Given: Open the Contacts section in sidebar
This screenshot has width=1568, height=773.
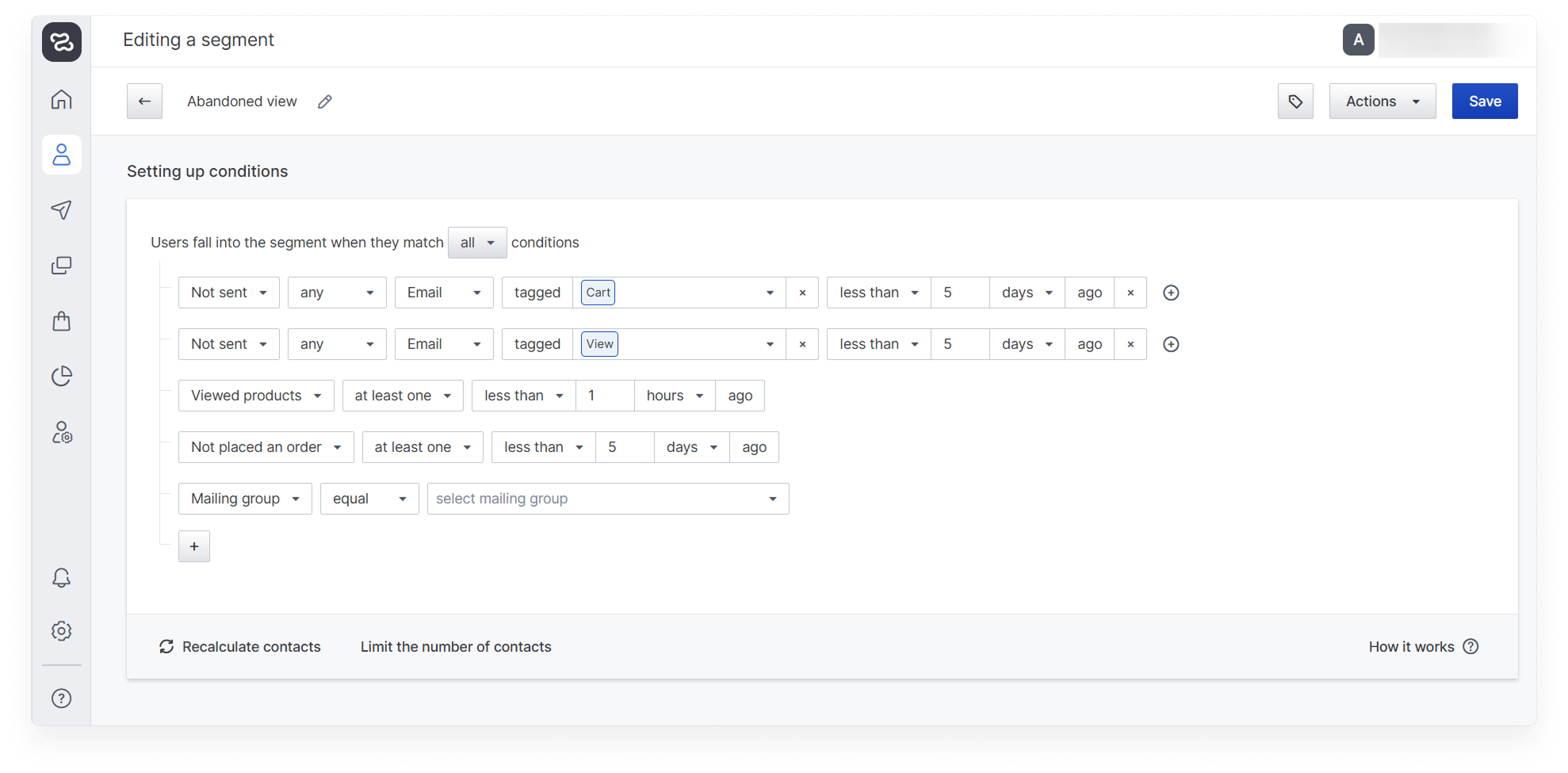Looking at the screenshot, I should [x=62, y=155].
